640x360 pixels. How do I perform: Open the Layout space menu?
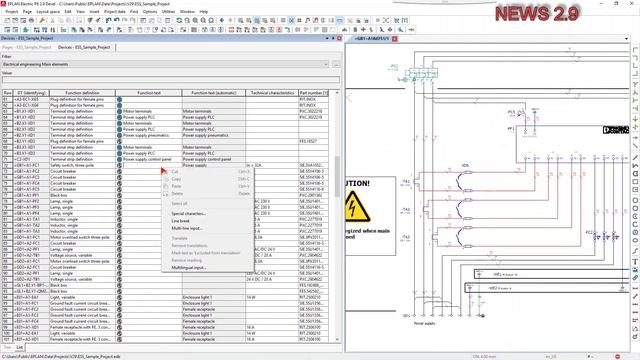tap(48, 11)
